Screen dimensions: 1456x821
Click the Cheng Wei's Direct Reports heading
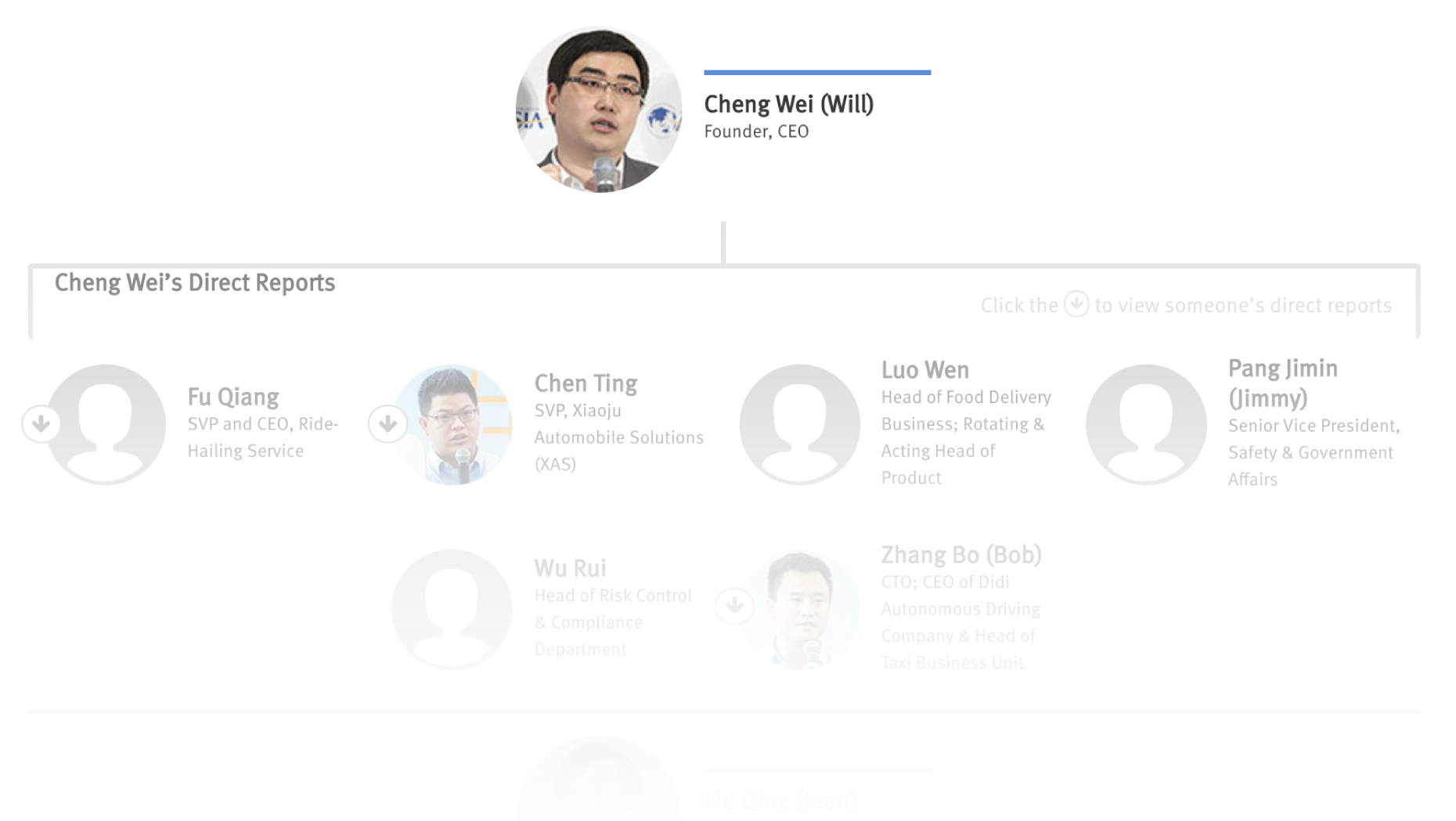[195, 283]
